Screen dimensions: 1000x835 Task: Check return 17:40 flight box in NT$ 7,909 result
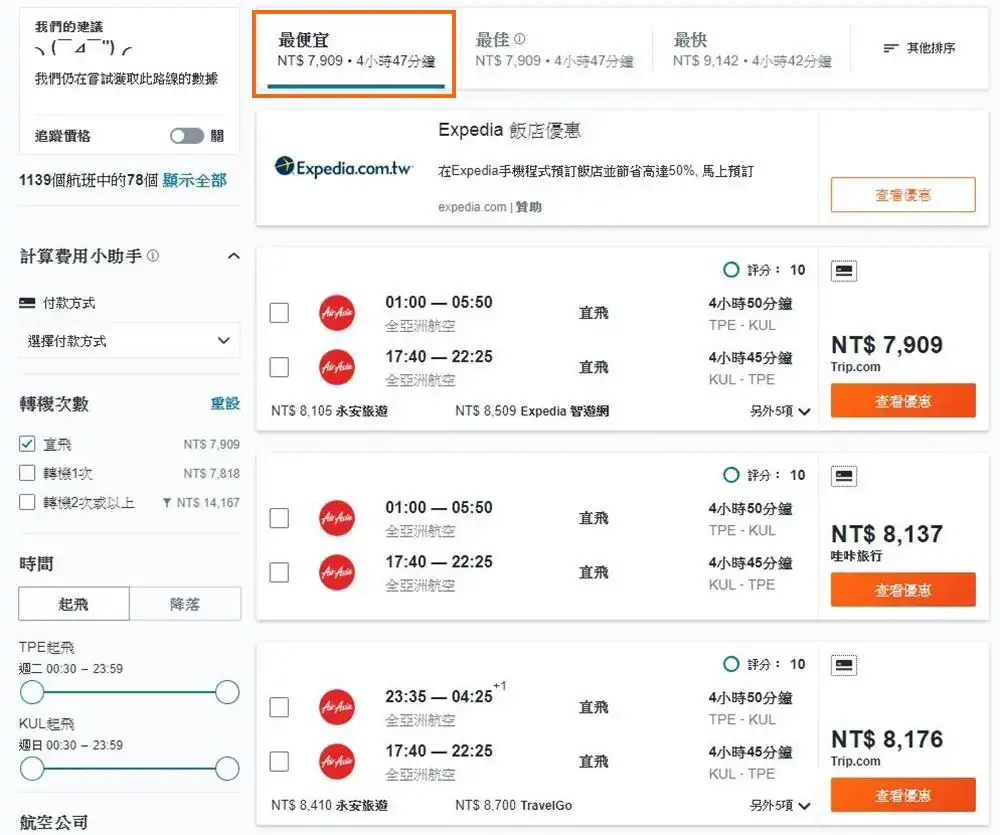click(279, 367)
